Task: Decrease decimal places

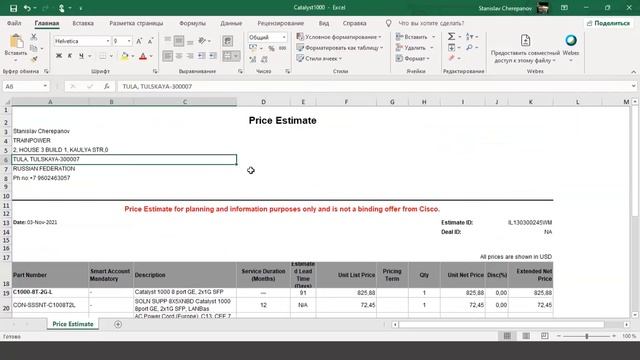Action: click(264, 60)
